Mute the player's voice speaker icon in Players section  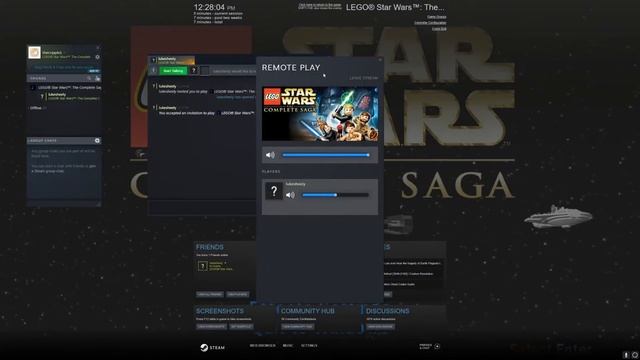click(x=290, y=195)
